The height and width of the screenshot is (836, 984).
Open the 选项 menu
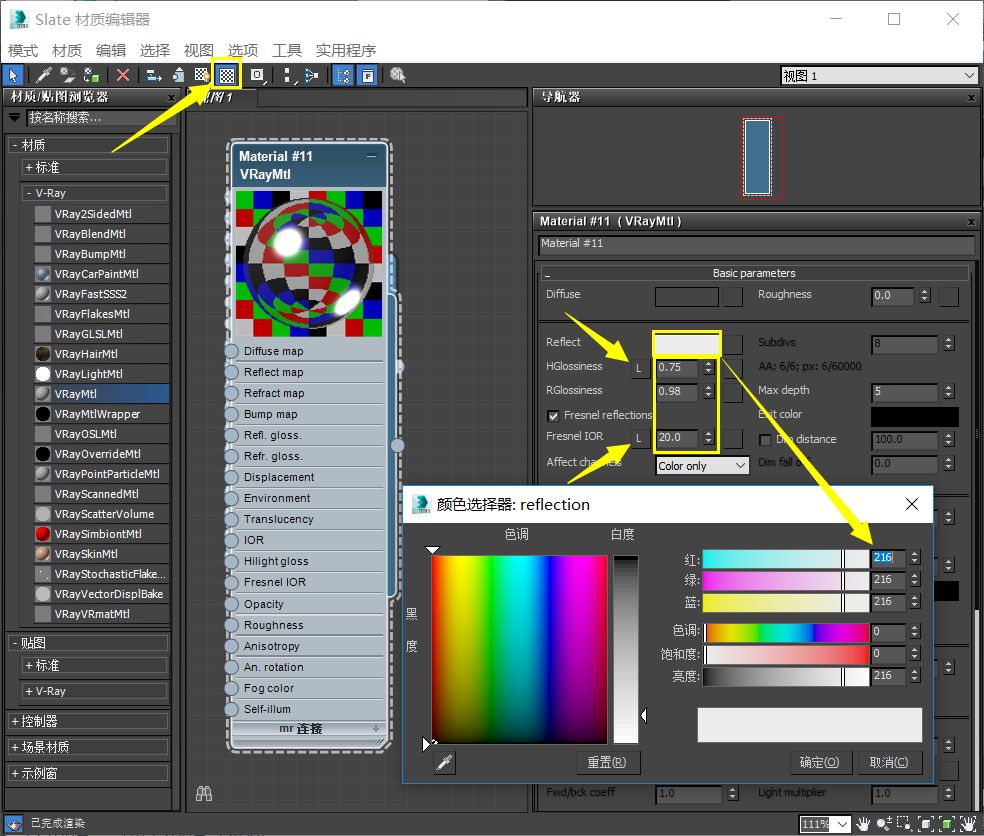click(x=242, y=50)
